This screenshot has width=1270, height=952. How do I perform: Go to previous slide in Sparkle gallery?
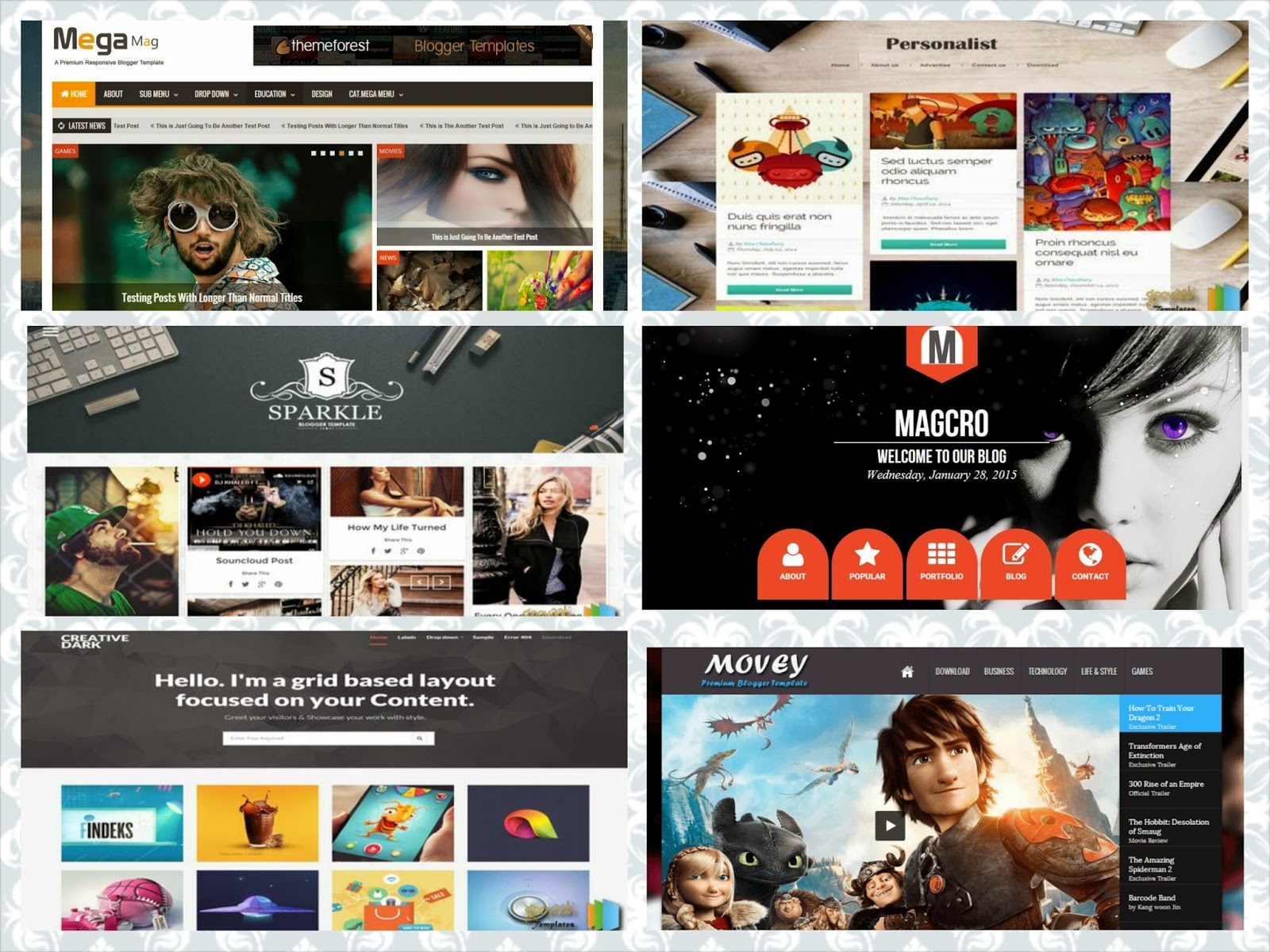pos(420,582)
